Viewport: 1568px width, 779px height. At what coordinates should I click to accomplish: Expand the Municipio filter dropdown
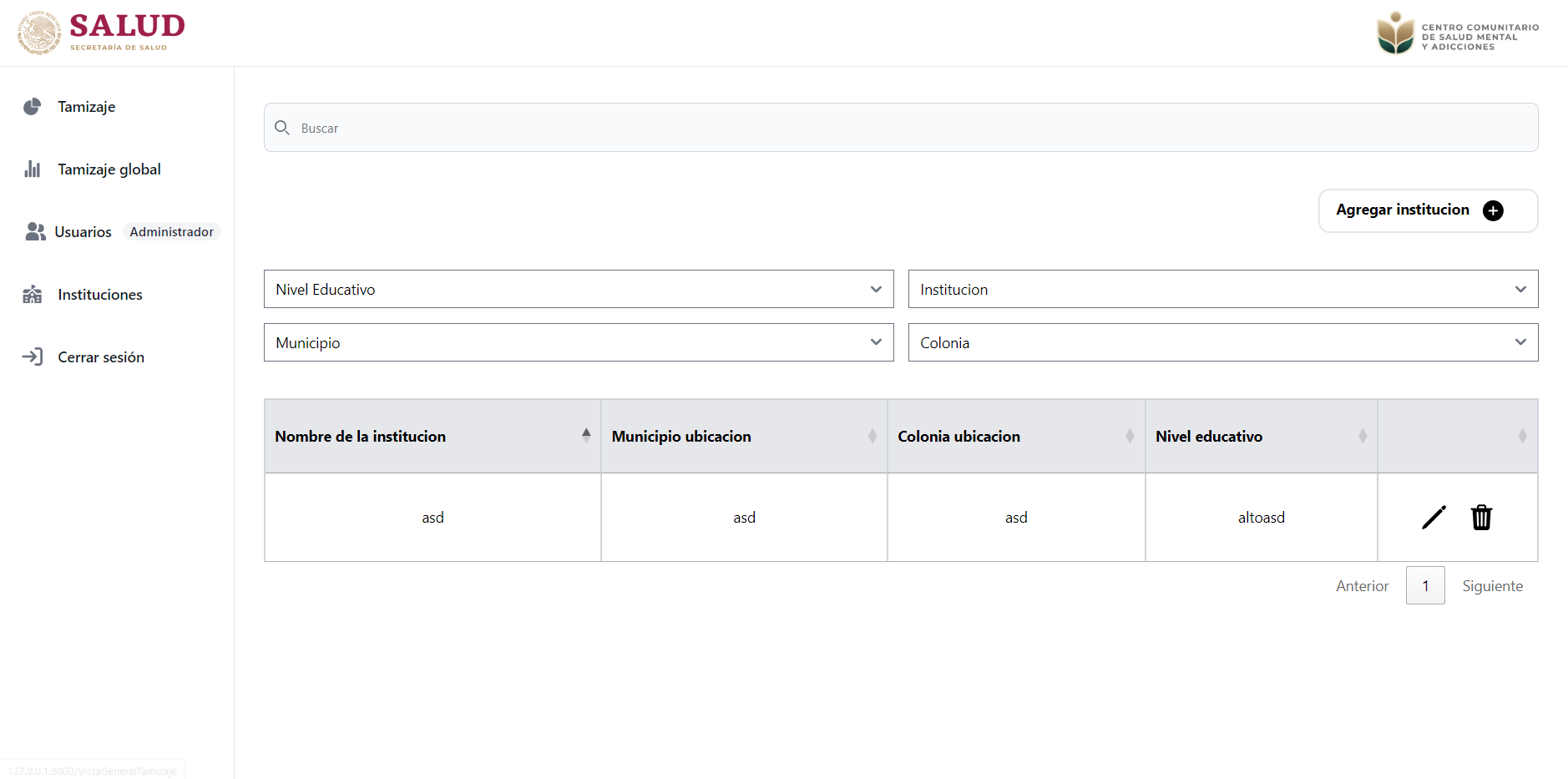click(579, 343)
